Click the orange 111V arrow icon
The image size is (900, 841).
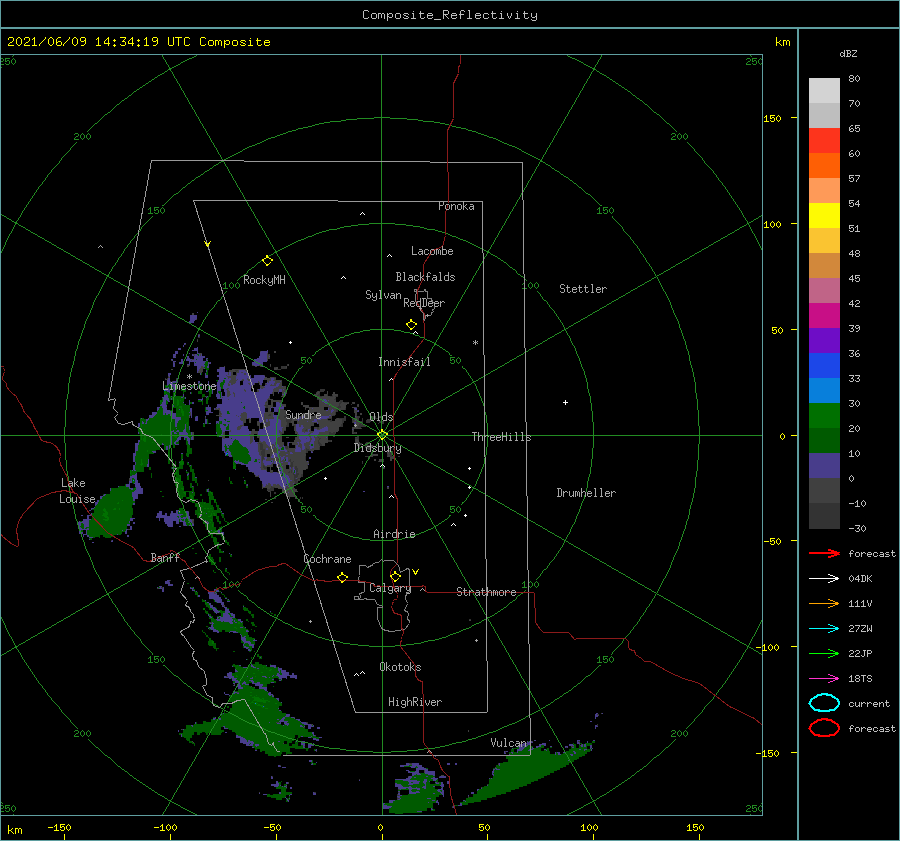824,603
